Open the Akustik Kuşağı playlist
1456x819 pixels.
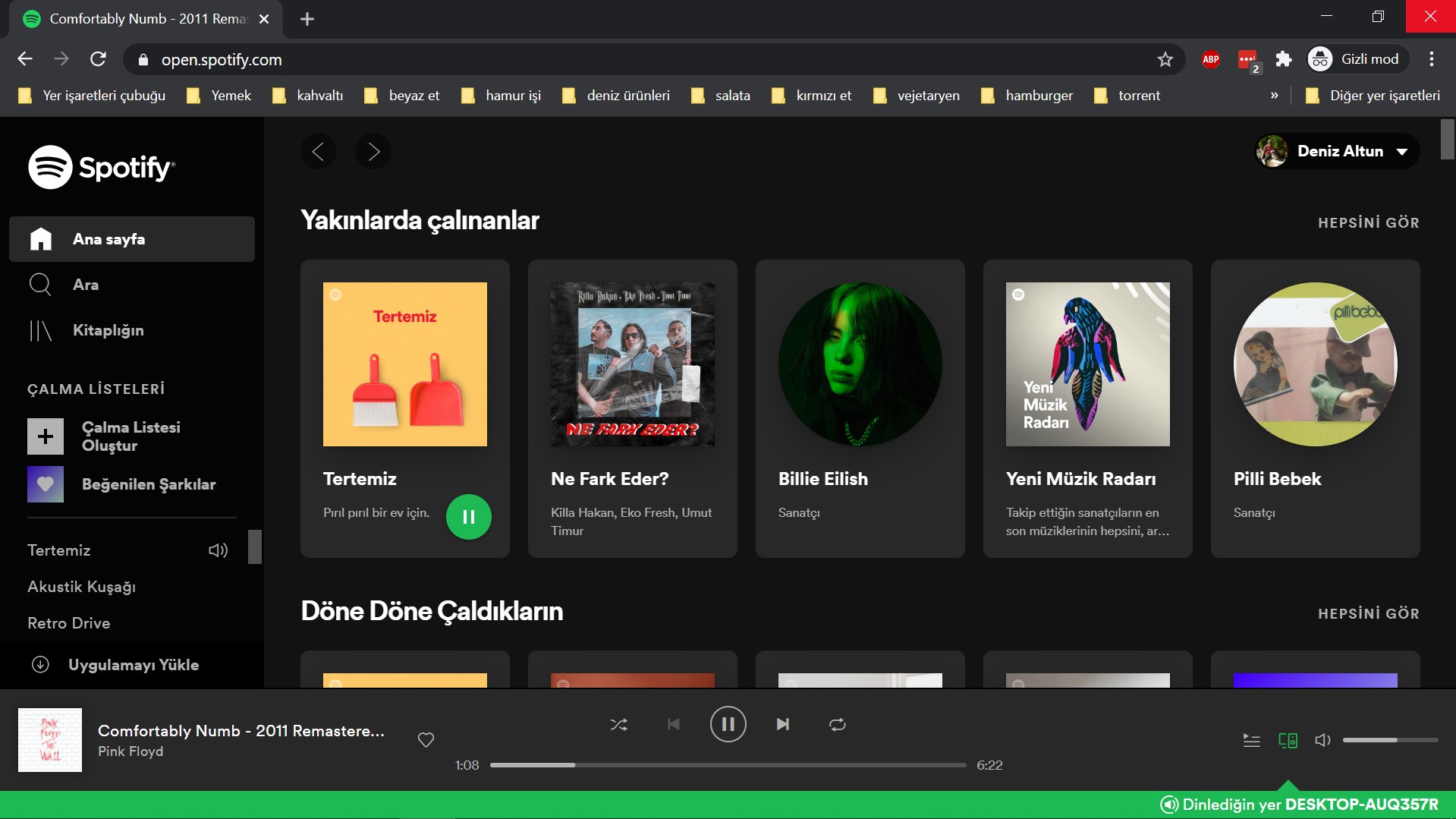tap(82, 587)
